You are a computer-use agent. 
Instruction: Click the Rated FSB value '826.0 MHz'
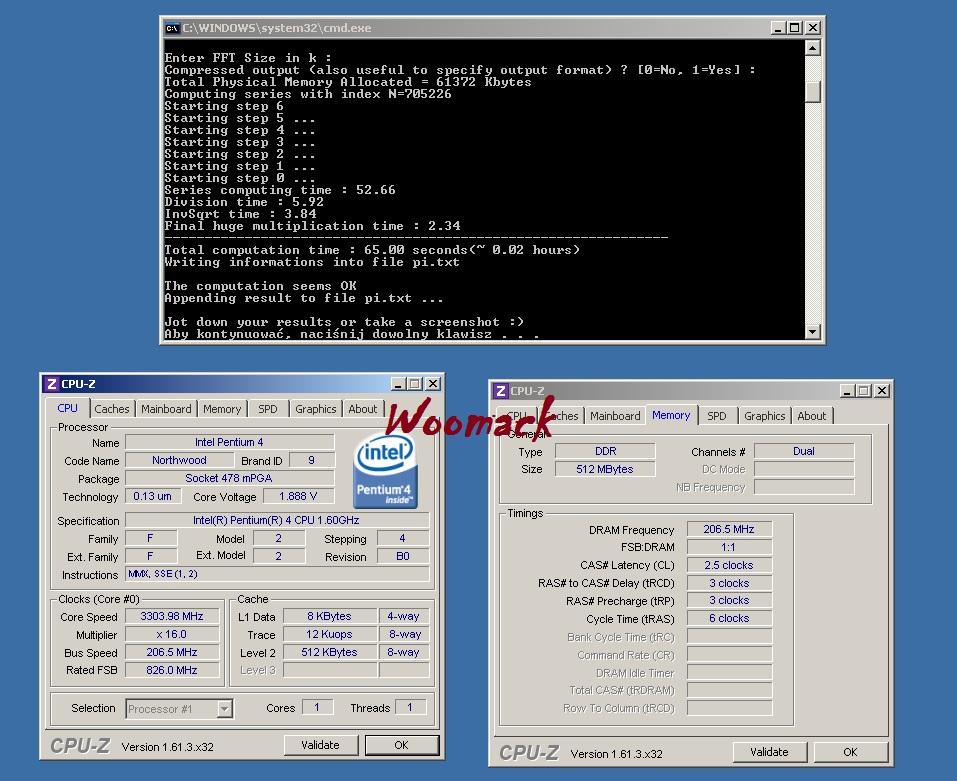pyautogui.click(x=172, y=670)
